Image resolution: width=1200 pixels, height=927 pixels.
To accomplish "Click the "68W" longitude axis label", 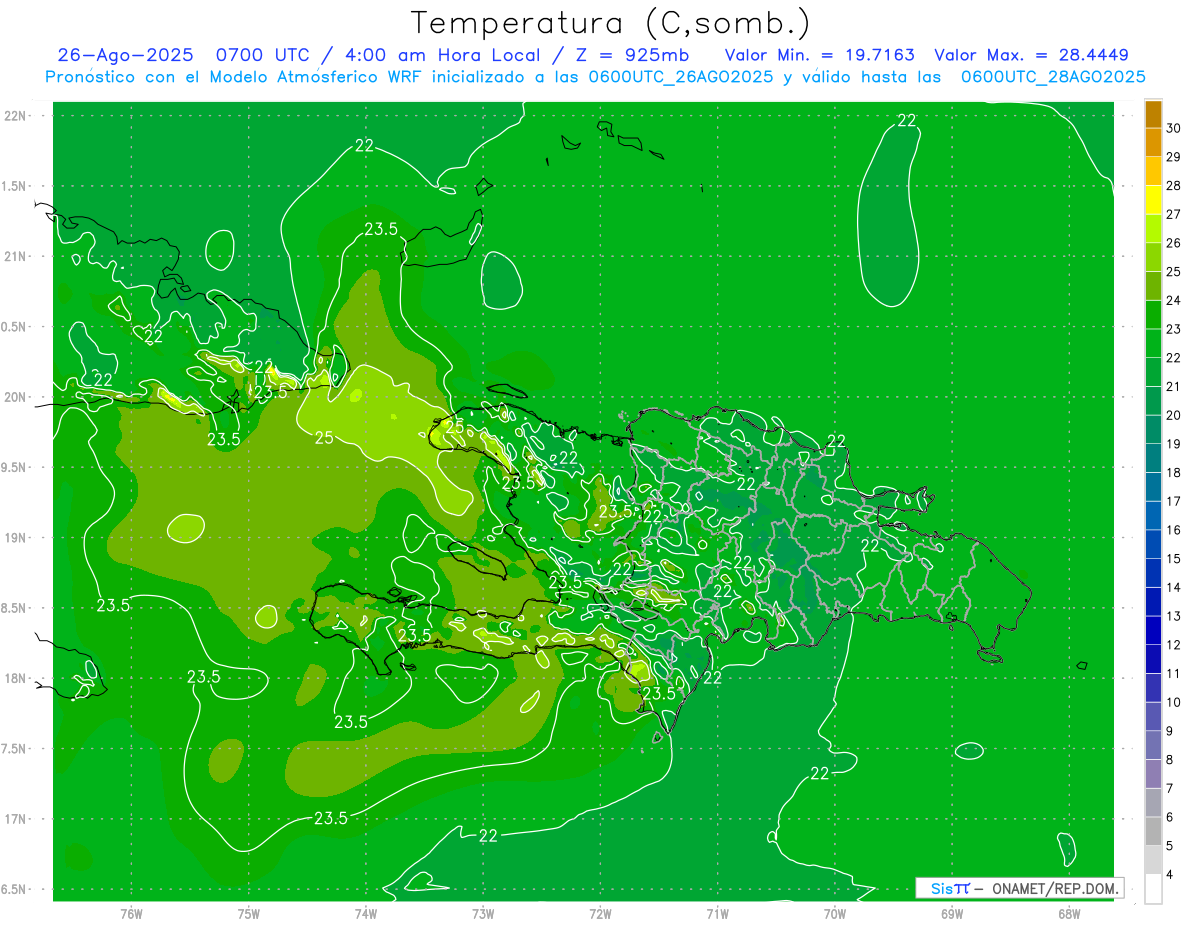I will tap(1069, 914).
